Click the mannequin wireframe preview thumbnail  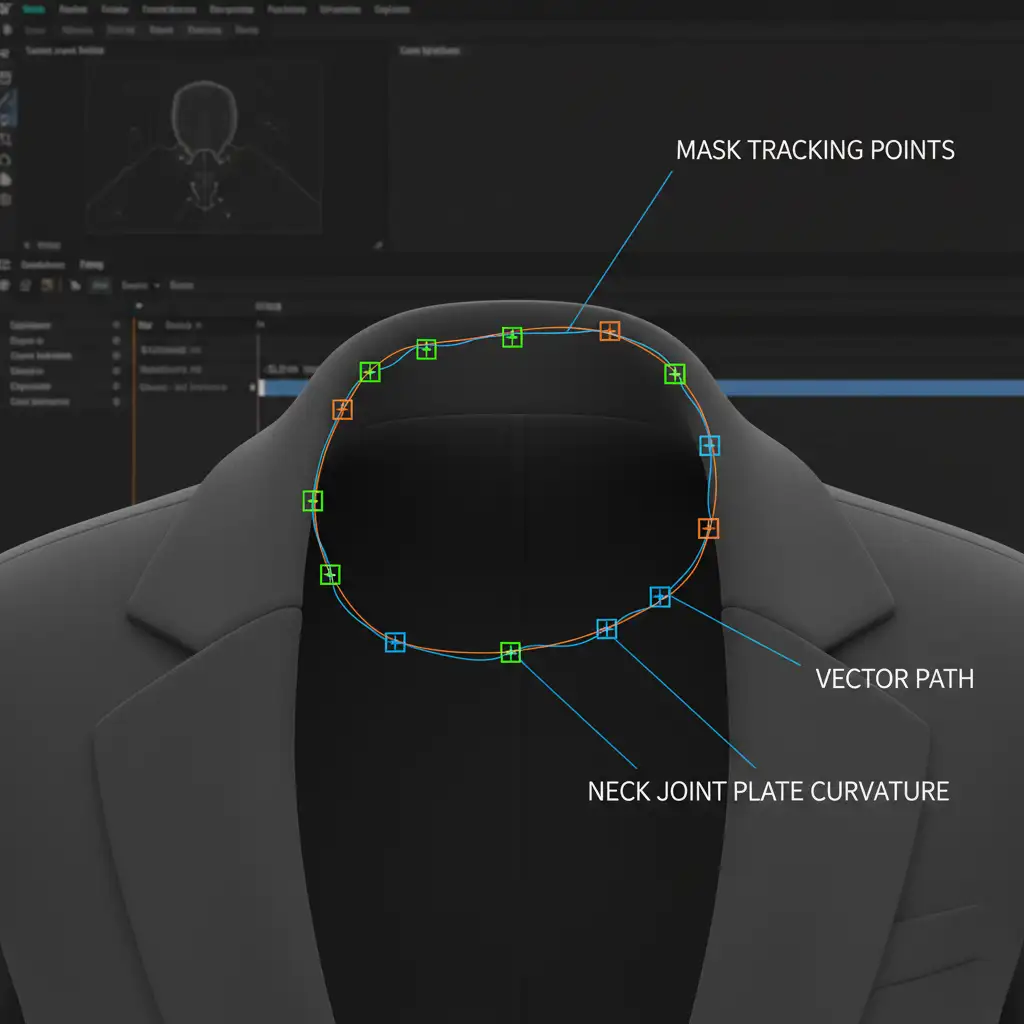click(204, 150)
